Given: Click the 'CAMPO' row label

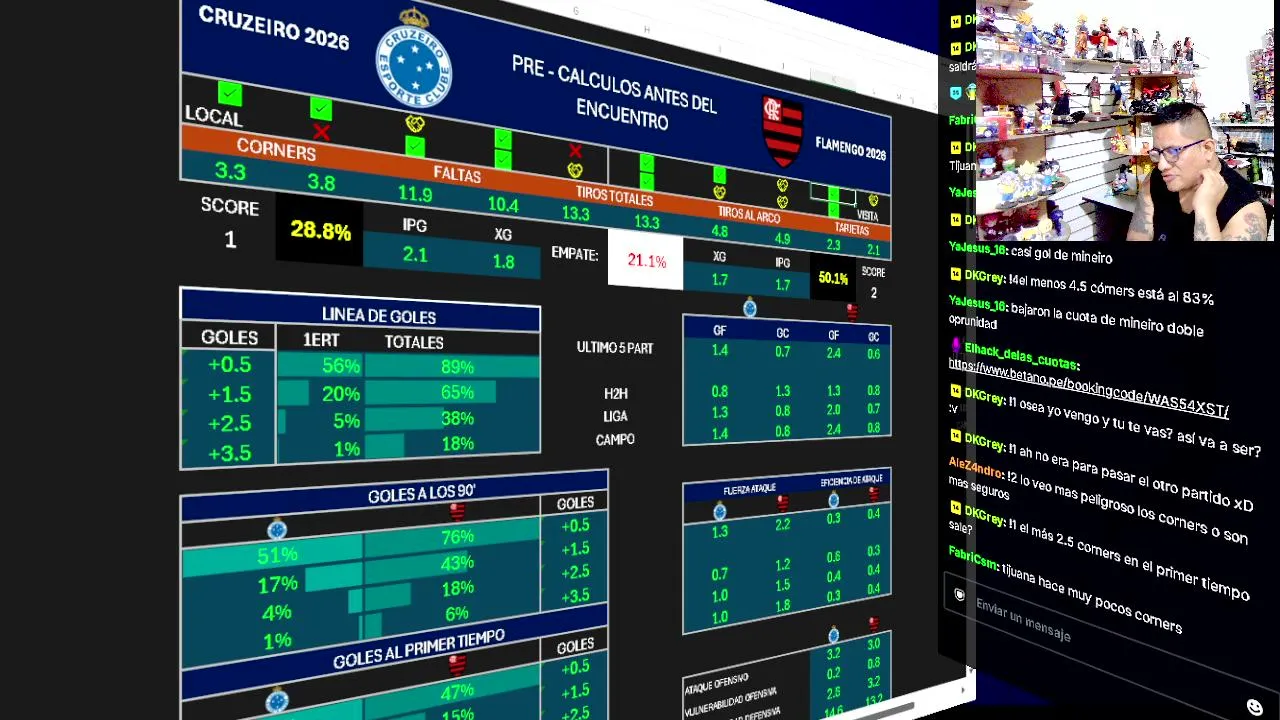Looking at the screenshot, I should 615,439.
